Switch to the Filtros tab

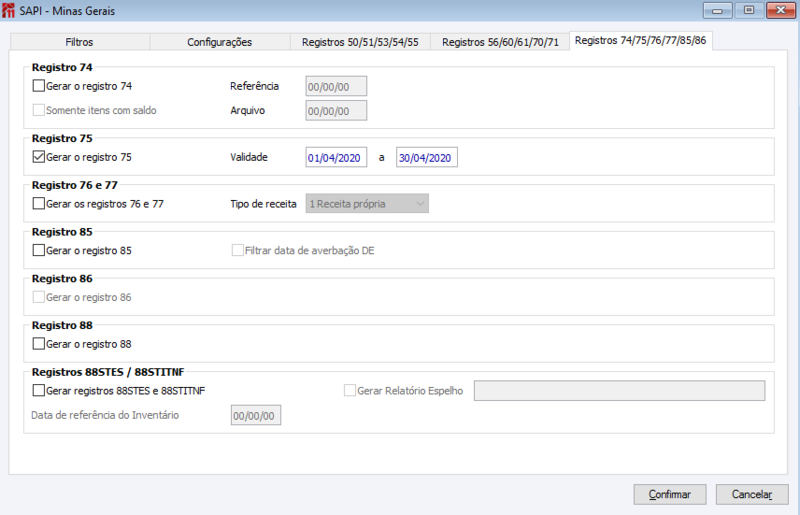(80, 42)
